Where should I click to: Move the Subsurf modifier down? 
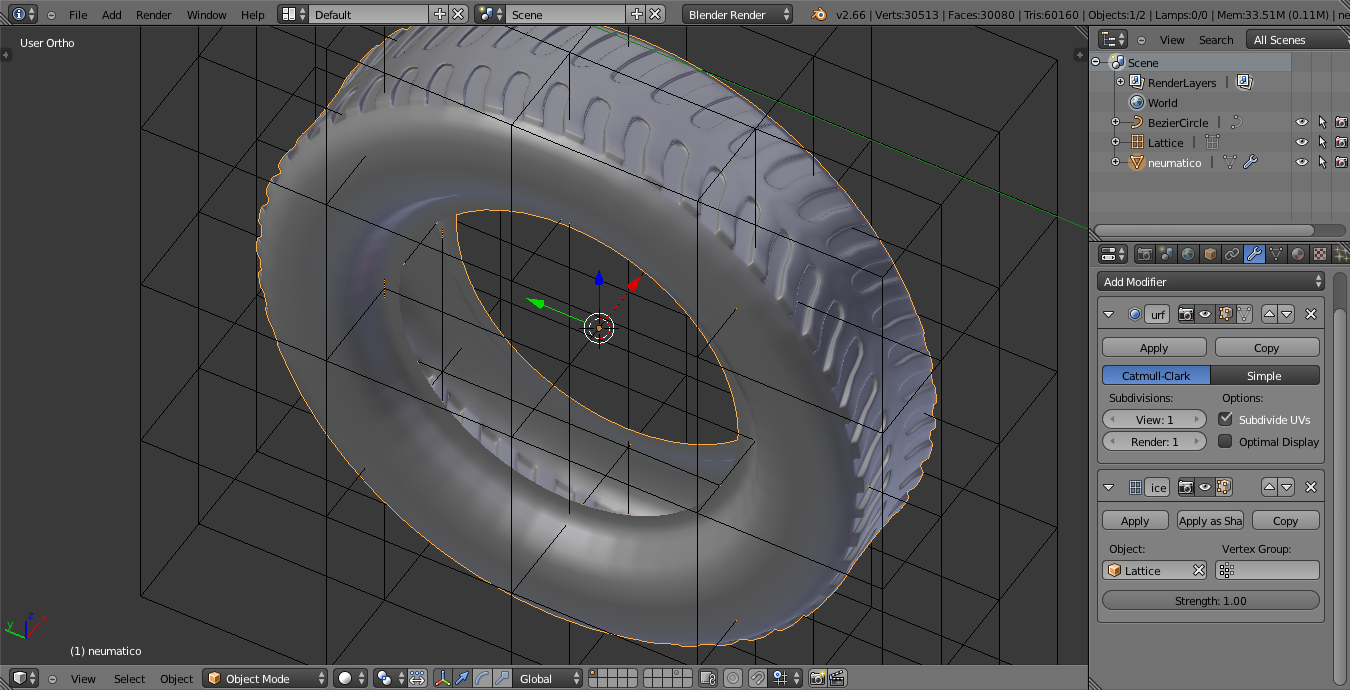coord(1287,314)
